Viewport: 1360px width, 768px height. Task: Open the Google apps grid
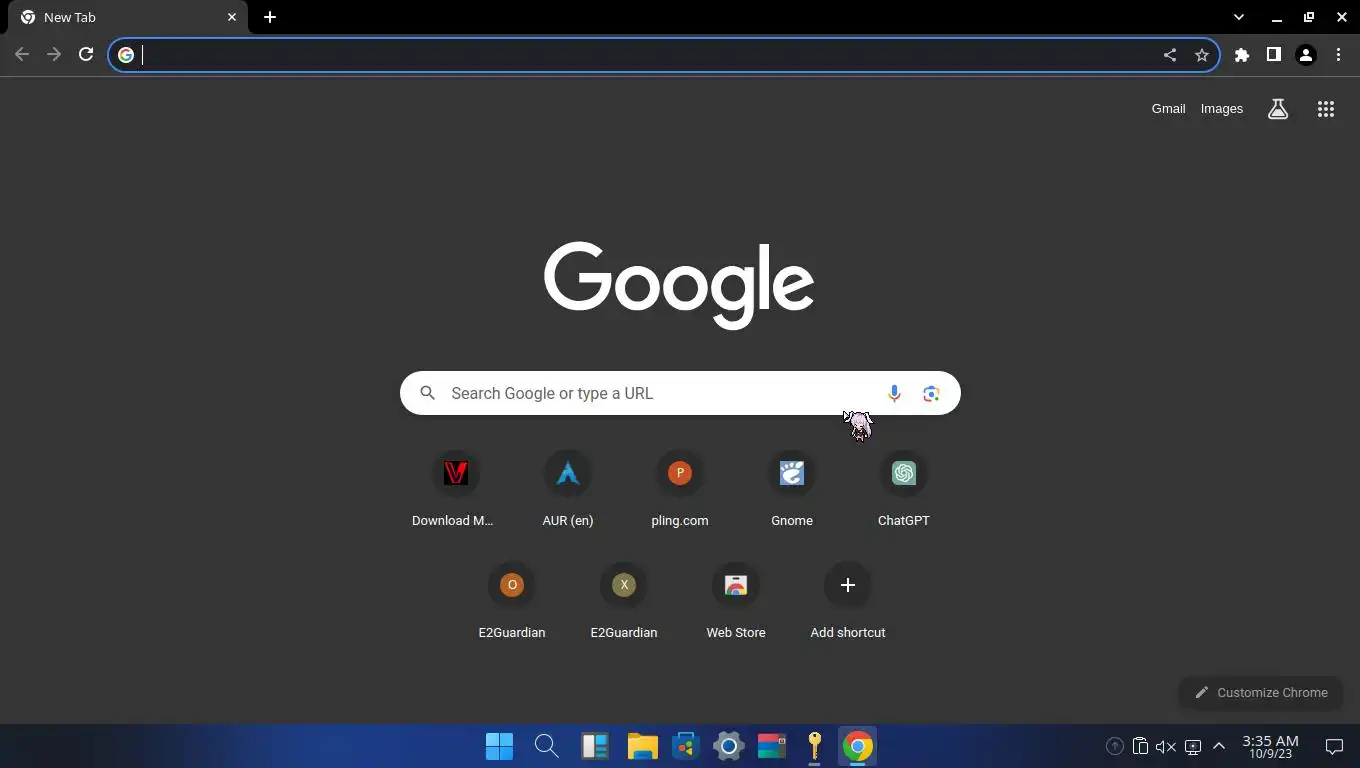1326,109
